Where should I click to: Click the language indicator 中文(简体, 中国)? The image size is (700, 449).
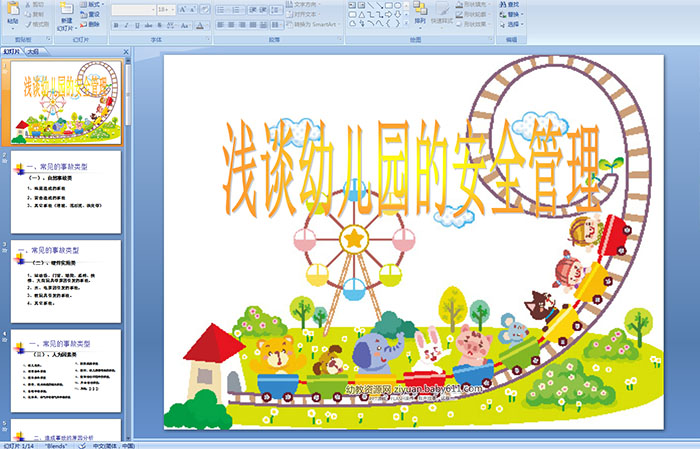point(113,445)
